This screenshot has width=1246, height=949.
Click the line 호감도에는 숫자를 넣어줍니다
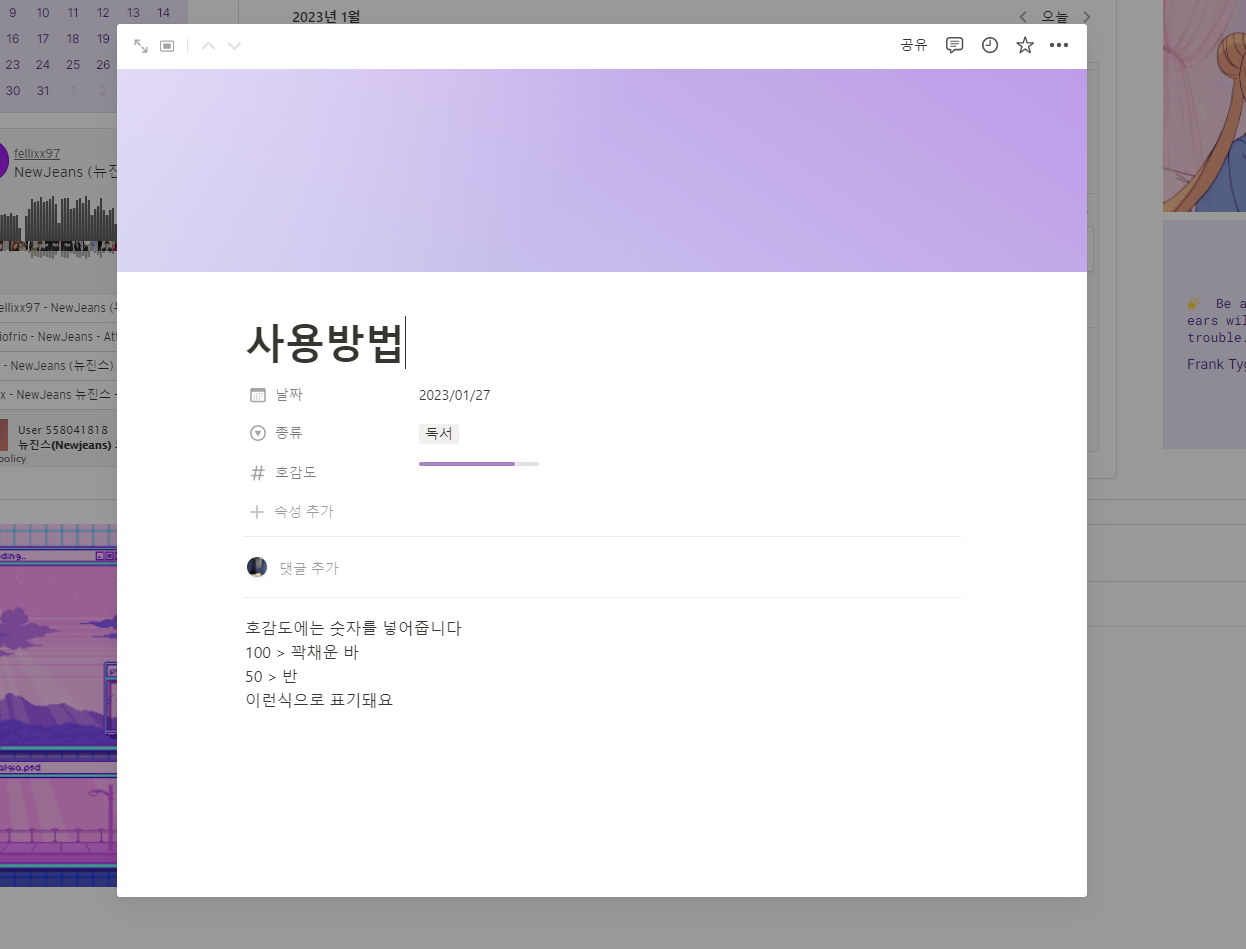point(353,628)
